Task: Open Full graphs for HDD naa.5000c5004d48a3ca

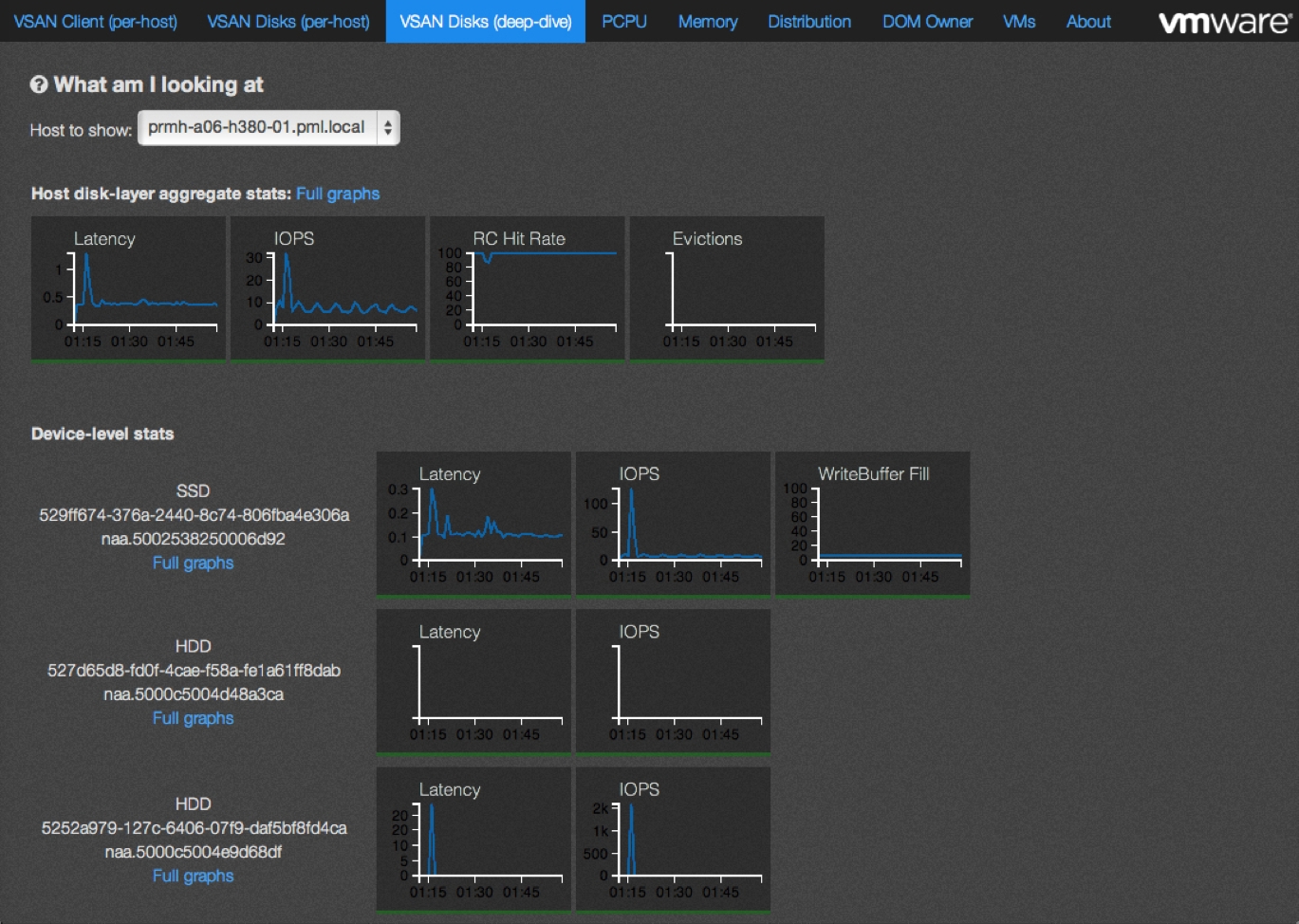Action: pos(193,718)
